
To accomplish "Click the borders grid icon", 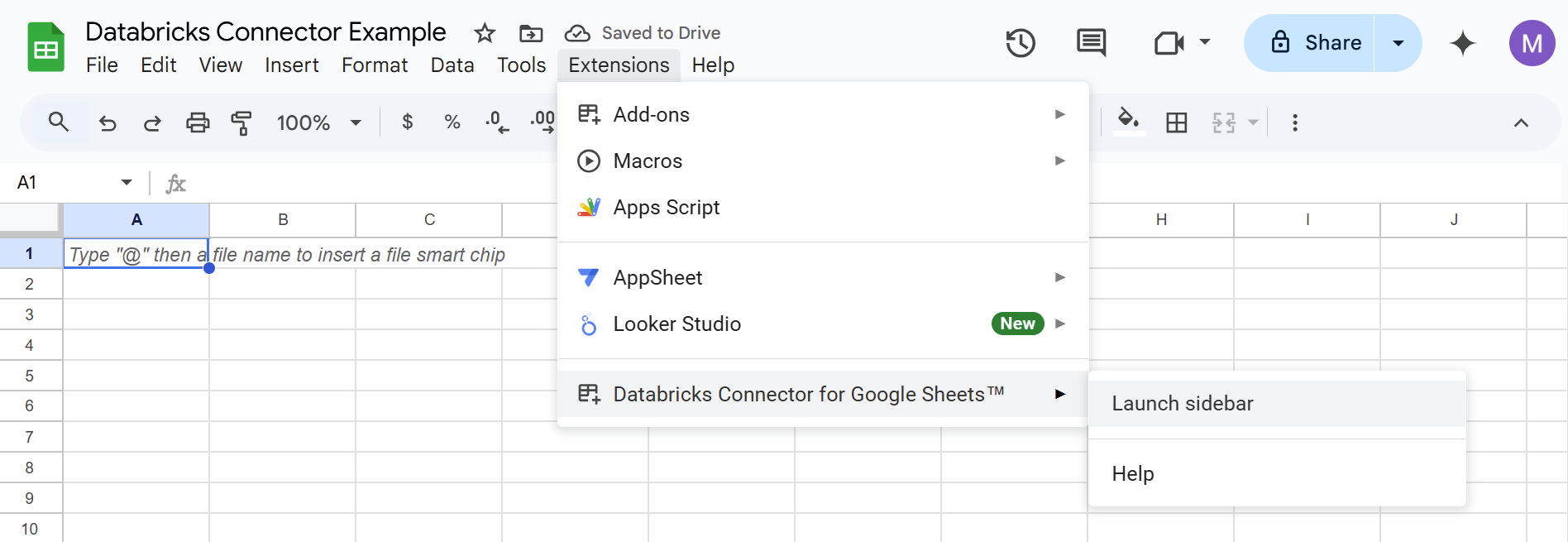I will click(x=1176, y=123).
